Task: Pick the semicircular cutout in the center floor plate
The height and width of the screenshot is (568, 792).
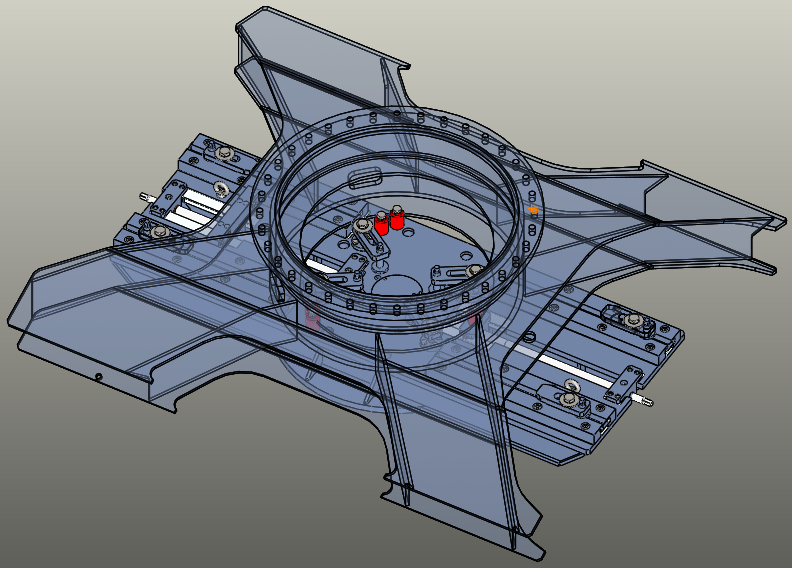Action: (x=397, y=285)
